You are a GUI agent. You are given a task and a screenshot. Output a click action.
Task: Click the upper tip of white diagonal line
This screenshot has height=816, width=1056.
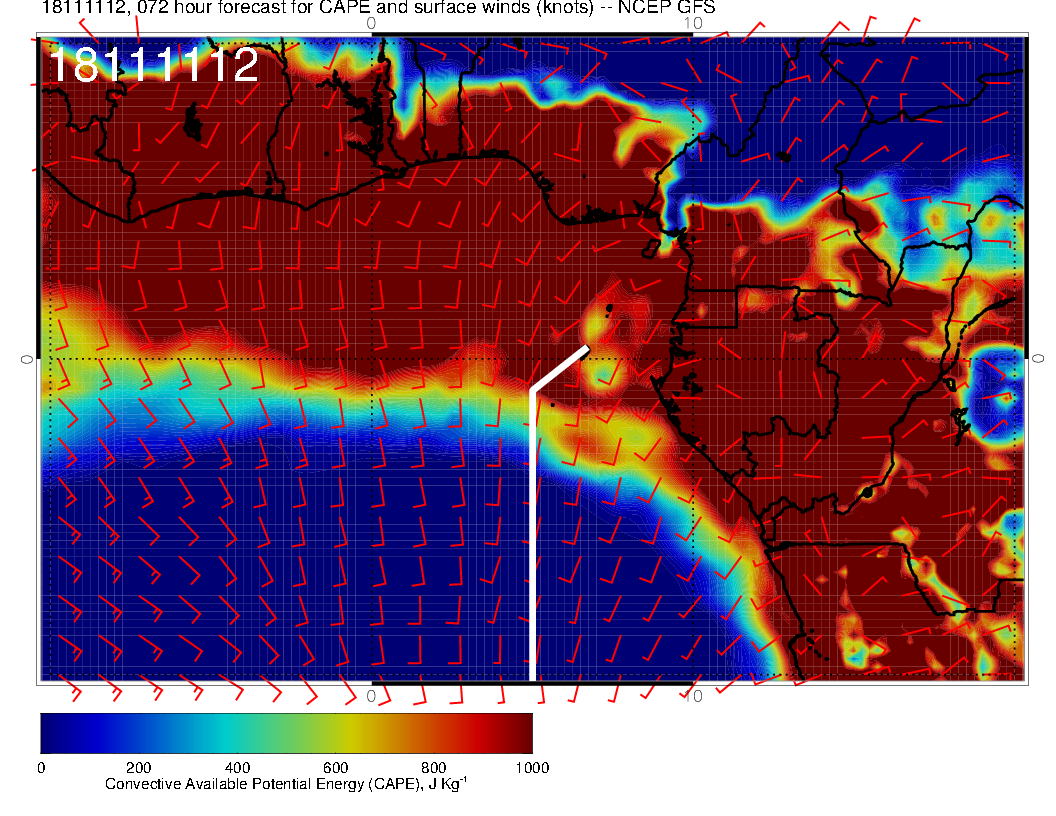click(x=586, y=348)
